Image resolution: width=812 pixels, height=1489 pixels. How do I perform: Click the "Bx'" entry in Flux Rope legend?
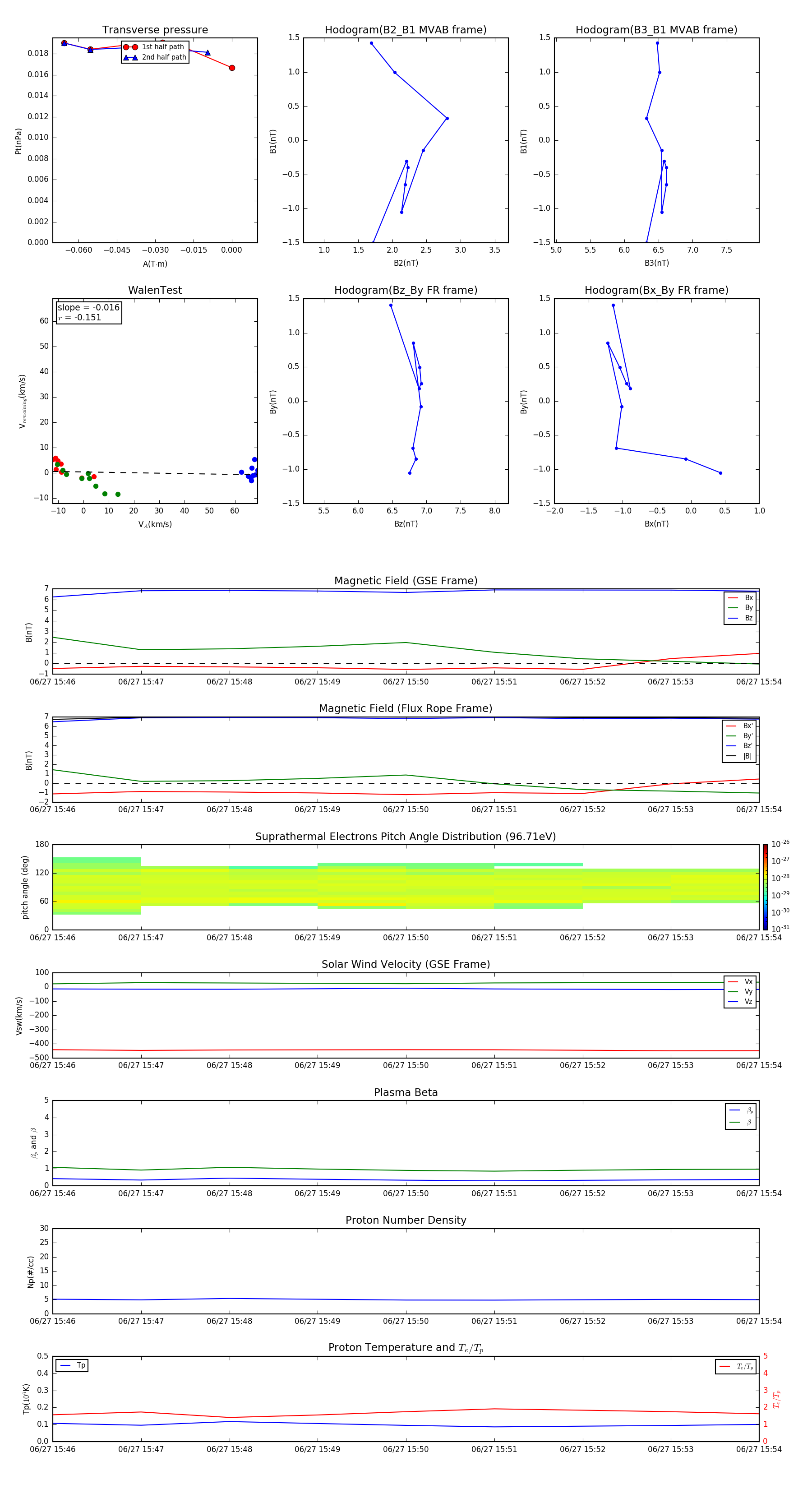pyautogui.click(x=739, y=726)
